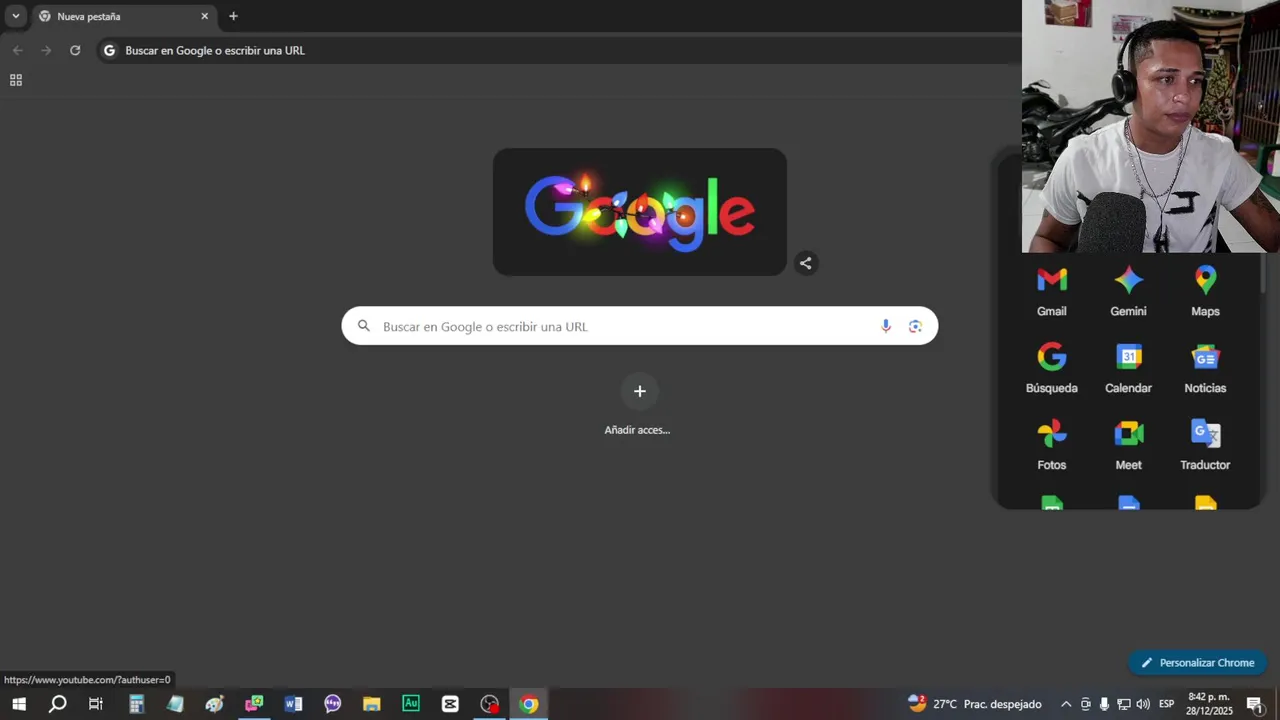Viewport: 1280px width, 720px height.
Task: Open the Windows Start menu
Action: [19, 704]
